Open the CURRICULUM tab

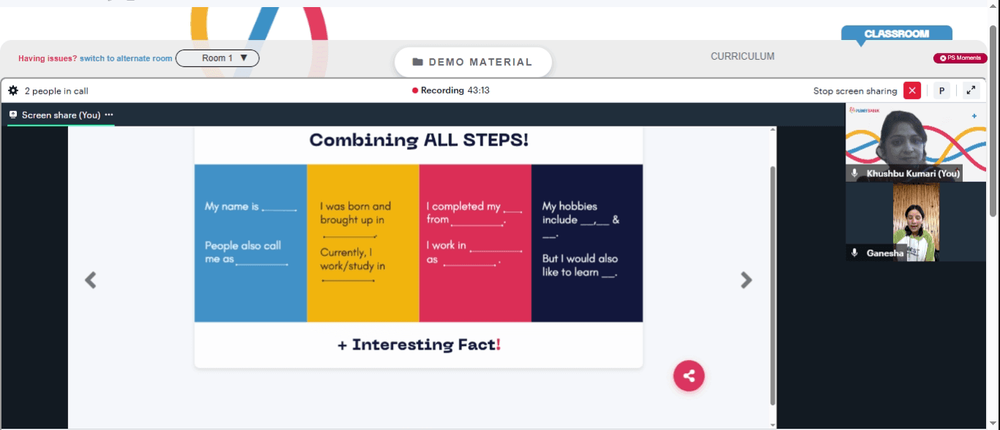pyautogui.click(x=742, y=56)
